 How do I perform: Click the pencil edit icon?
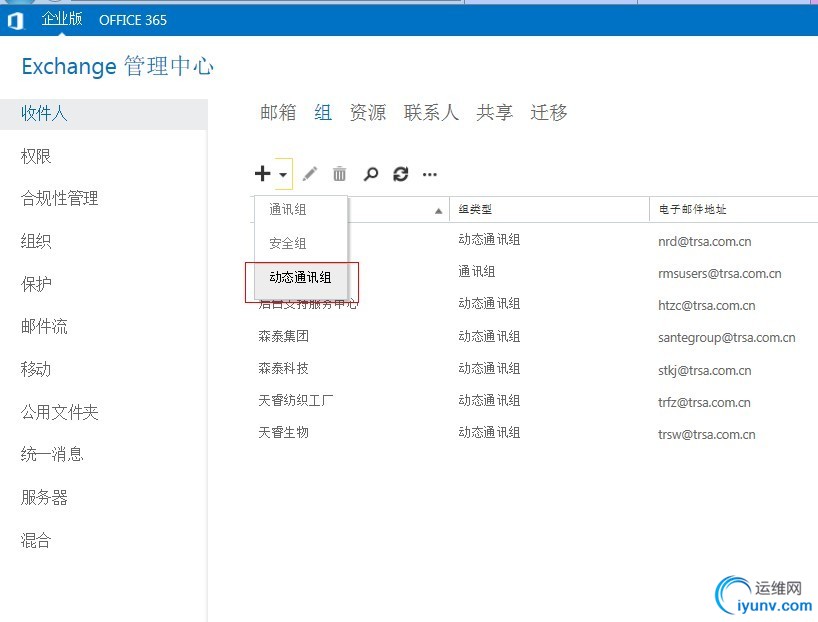310,174
